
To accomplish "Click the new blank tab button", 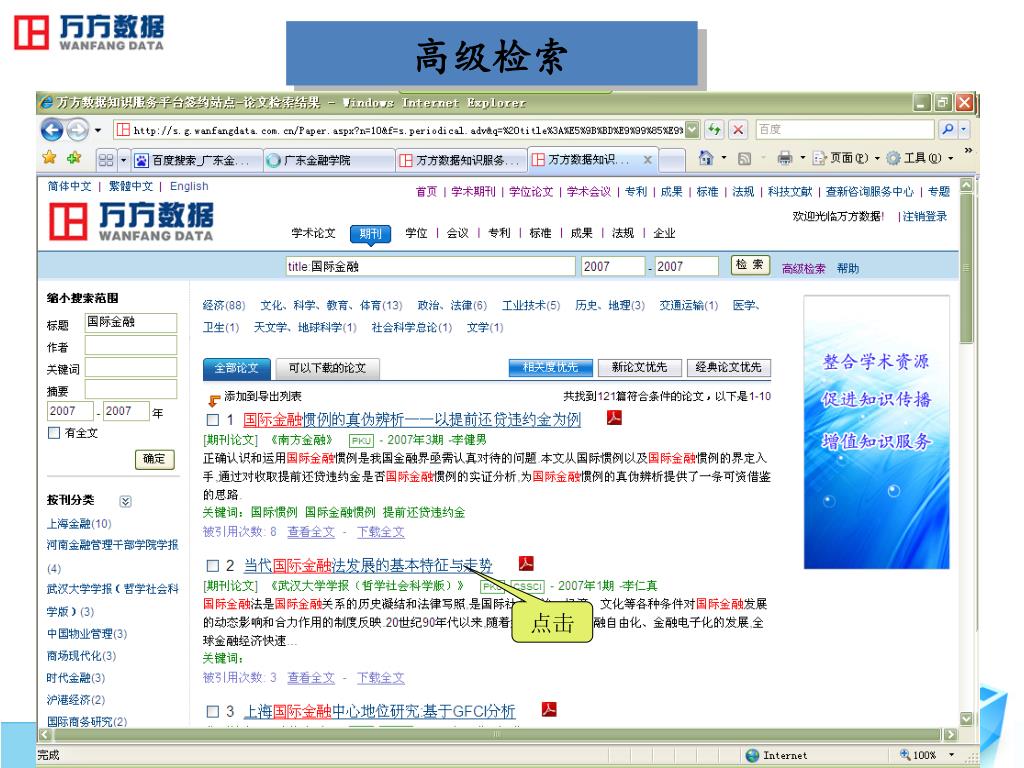I will tap(673, 160).
